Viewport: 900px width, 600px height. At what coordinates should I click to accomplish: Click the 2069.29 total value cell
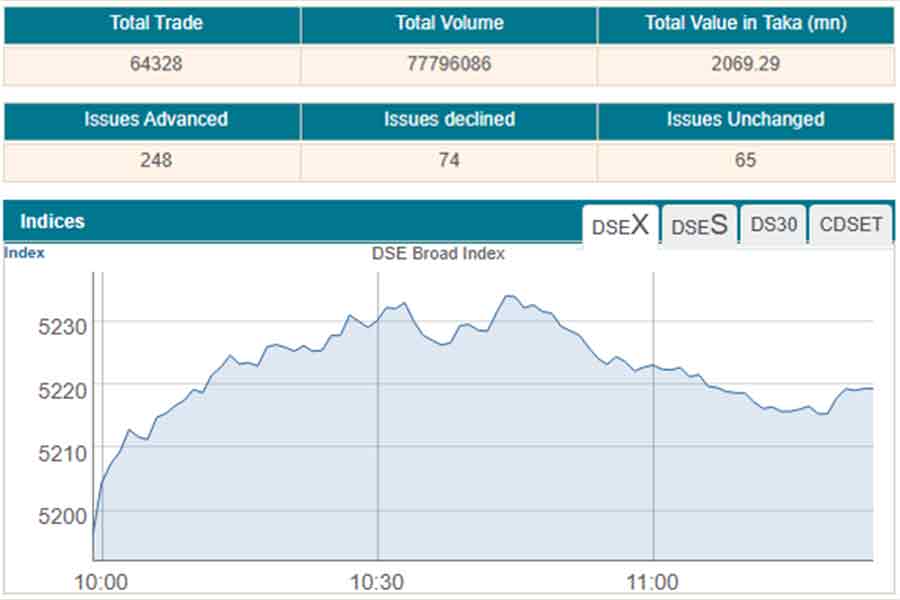pyautogui.click(x=745, y=65)
